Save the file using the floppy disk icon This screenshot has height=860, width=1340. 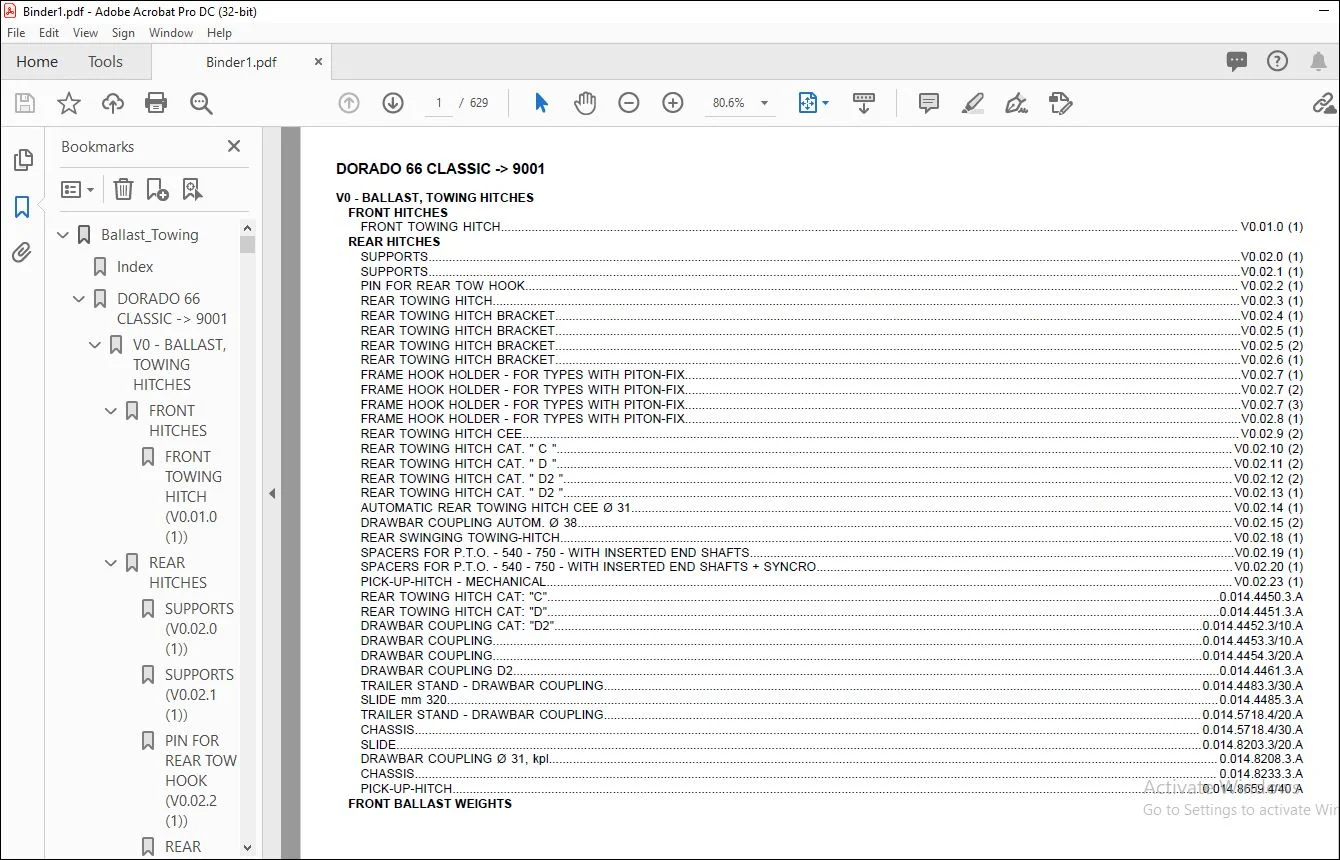[25, 103]
